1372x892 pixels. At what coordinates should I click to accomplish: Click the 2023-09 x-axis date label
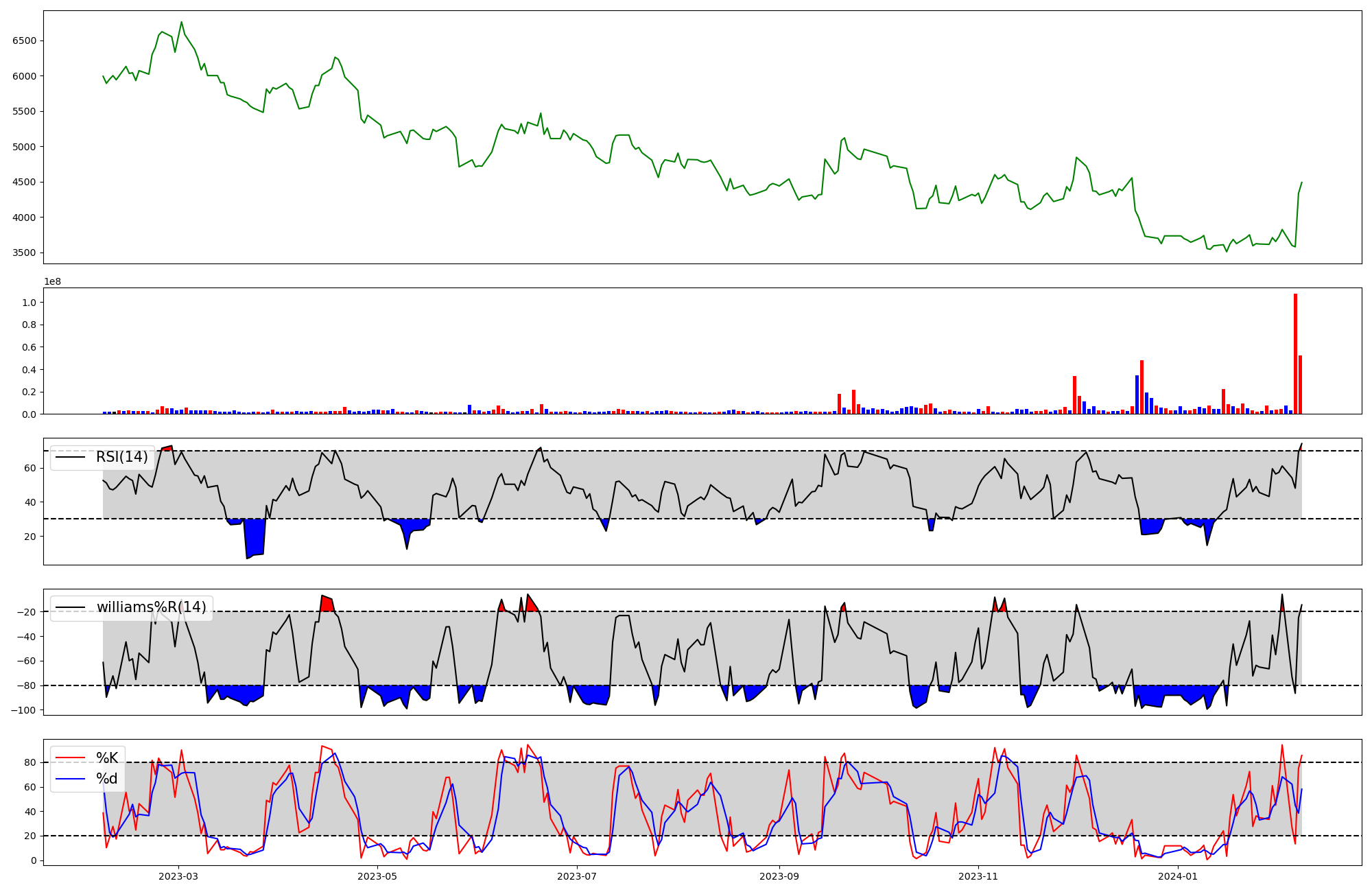[779, 876]
